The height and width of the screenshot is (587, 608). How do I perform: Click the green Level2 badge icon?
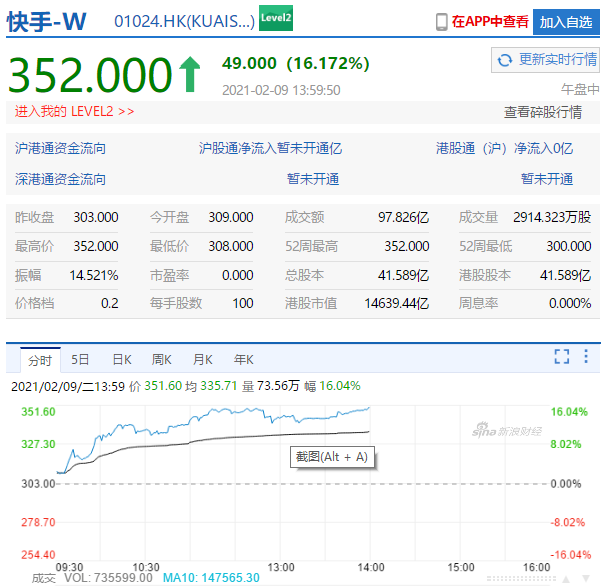click(x=276, y=18)
